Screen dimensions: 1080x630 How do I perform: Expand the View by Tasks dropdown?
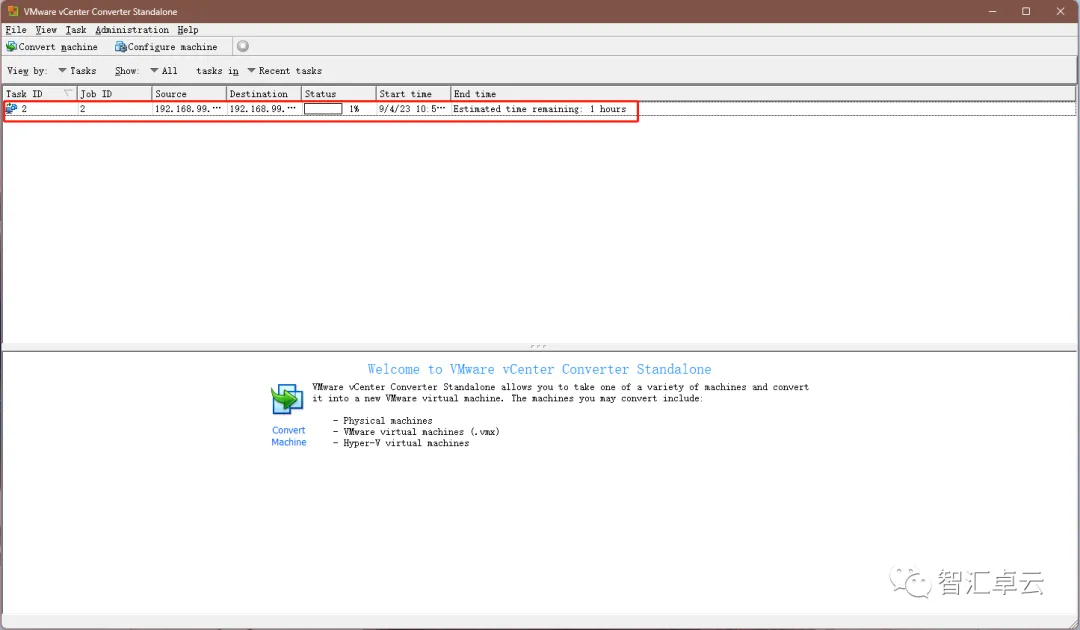coord(77,71)
